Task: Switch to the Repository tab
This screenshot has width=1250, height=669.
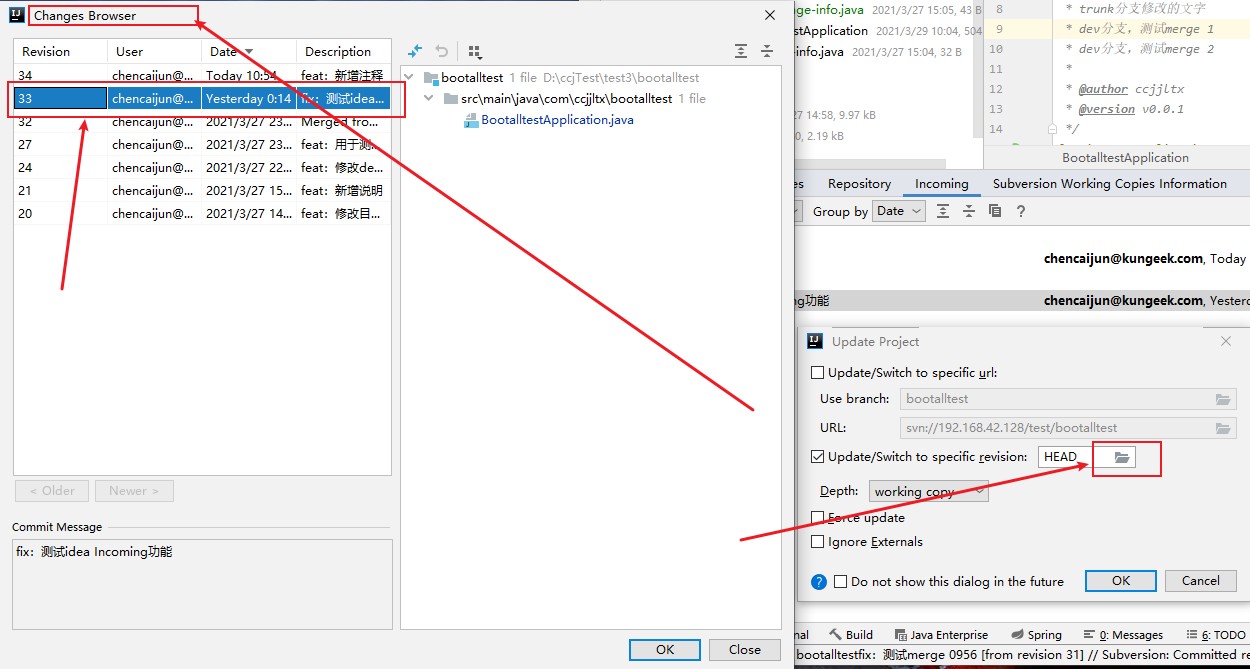Action: point(859,184)
